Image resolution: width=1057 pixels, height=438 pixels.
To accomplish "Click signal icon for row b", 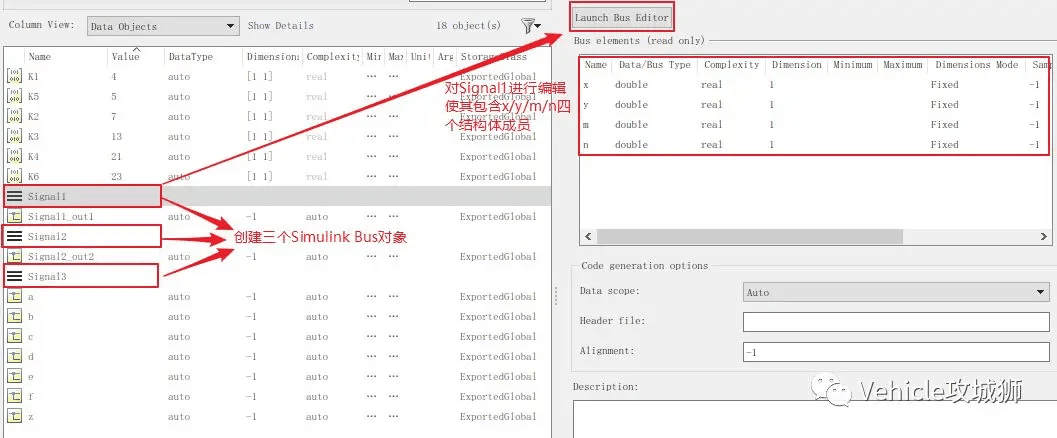I will point(14,316).
